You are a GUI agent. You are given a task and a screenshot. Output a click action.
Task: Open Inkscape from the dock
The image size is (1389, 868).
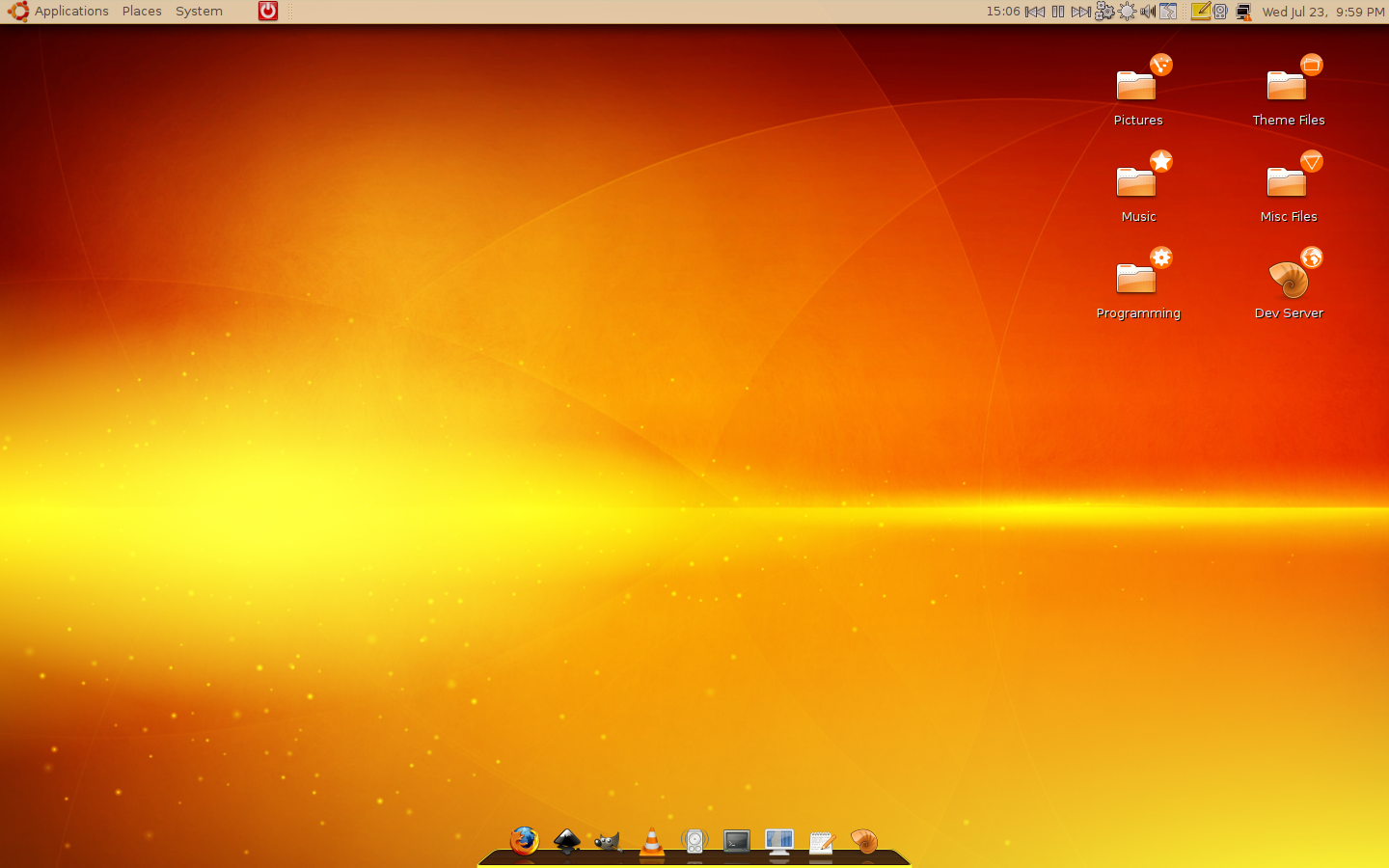(567, 841)
